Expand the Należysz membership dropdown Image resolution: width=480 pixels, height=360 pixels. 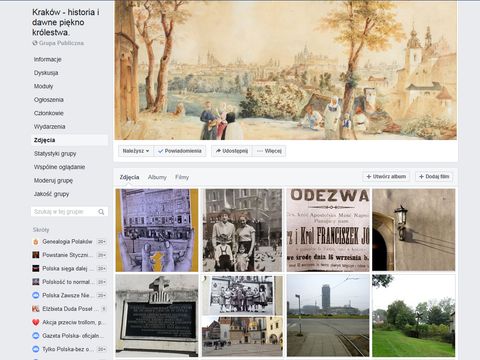[136, 151]
